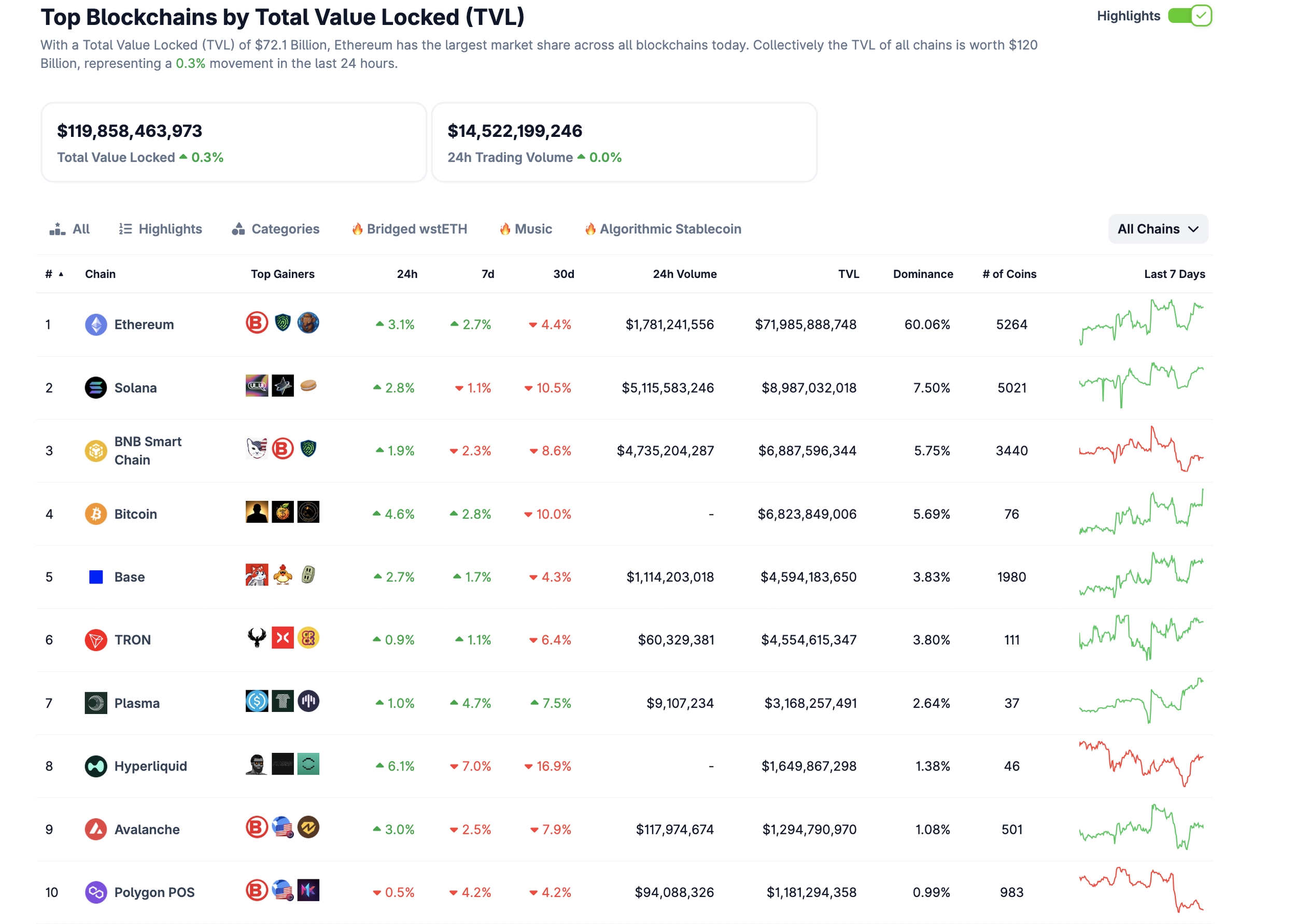The height and width of the screenshot is (924, 1296).
Task: Click the Solana chain logo icon
Action: (x=95, y=388)
